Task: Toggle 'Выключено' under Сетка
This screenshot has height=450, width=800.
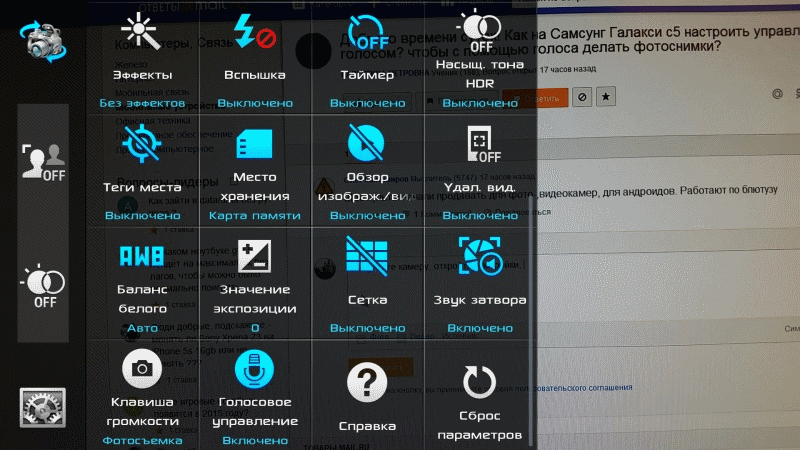Action: [x=367, y=328]
